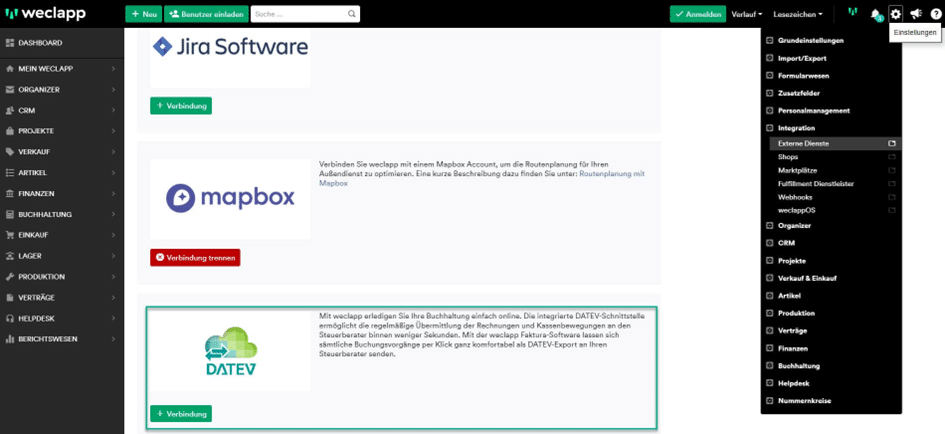Image resolution: width=945 pixels, height=434 pixels.
Task: Open the Verlauf dropdown
Action: (747, 14)
